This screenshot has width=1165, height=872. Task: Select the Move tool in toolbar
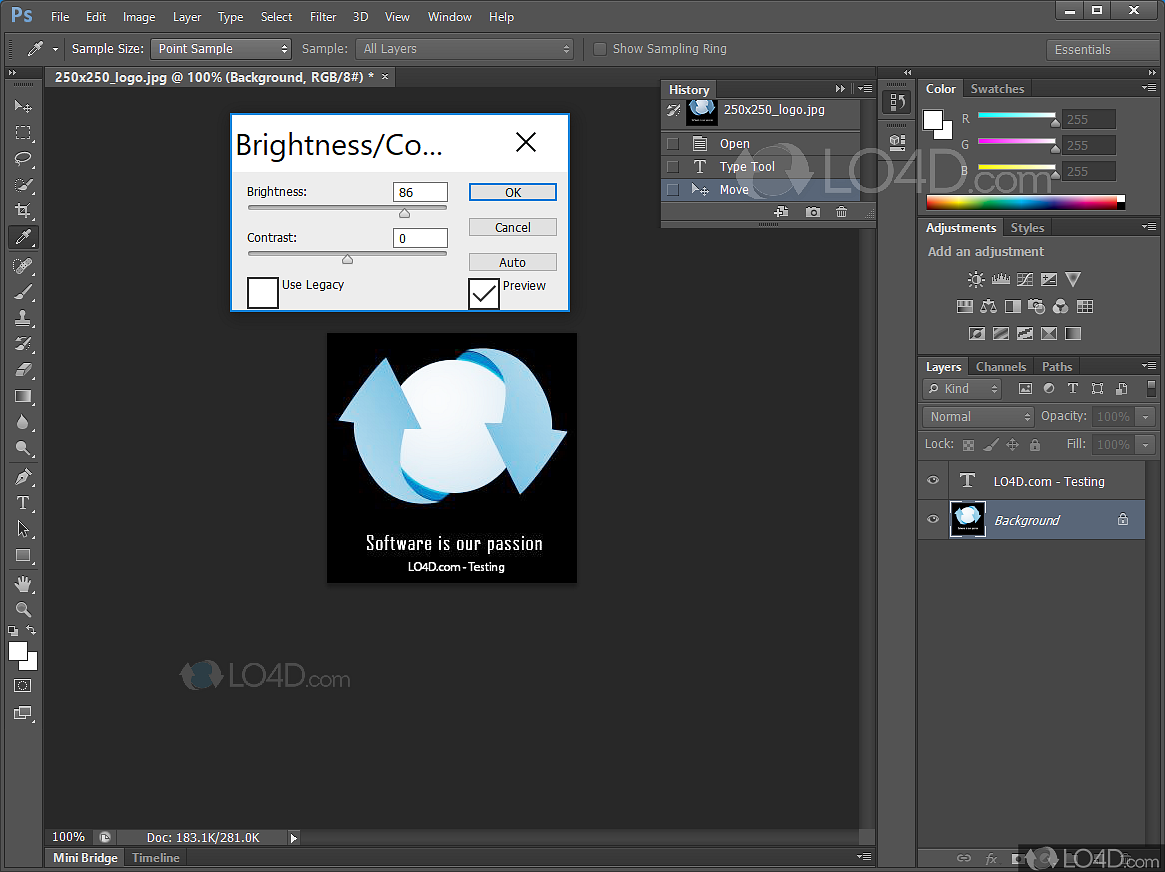point(23,106)
